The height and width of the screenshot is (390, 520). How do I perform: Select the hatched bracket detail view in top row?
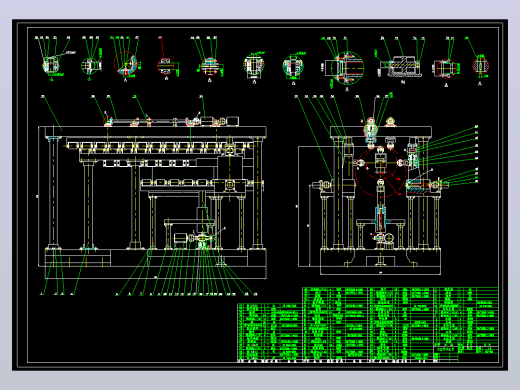point(403,67)
